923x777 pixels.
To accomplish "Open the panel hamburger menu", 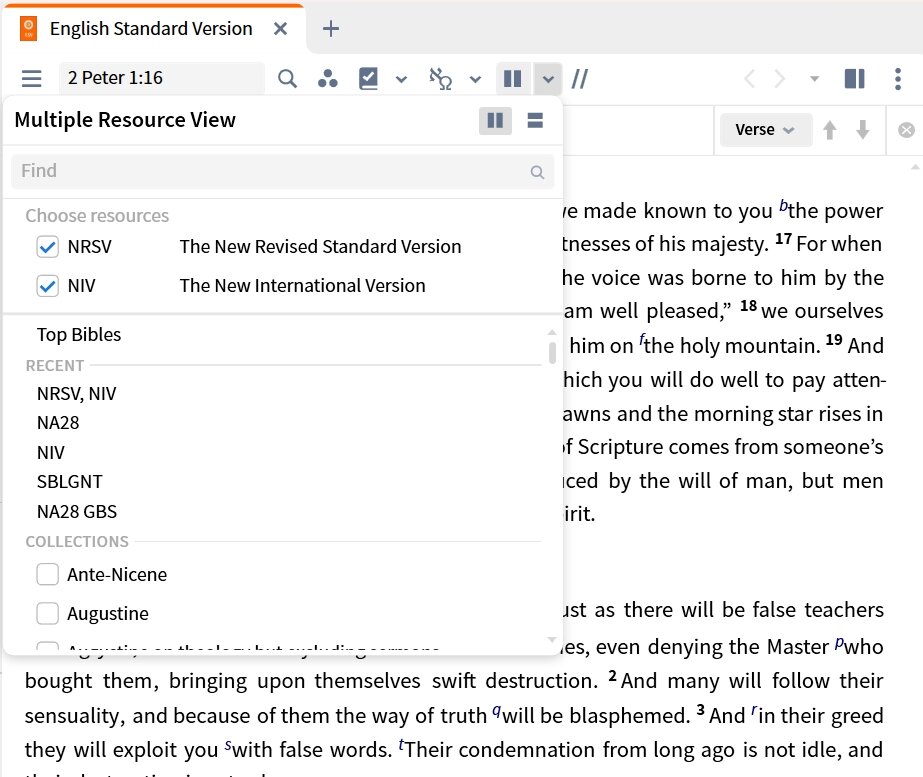I will click(x=31, y=78).
